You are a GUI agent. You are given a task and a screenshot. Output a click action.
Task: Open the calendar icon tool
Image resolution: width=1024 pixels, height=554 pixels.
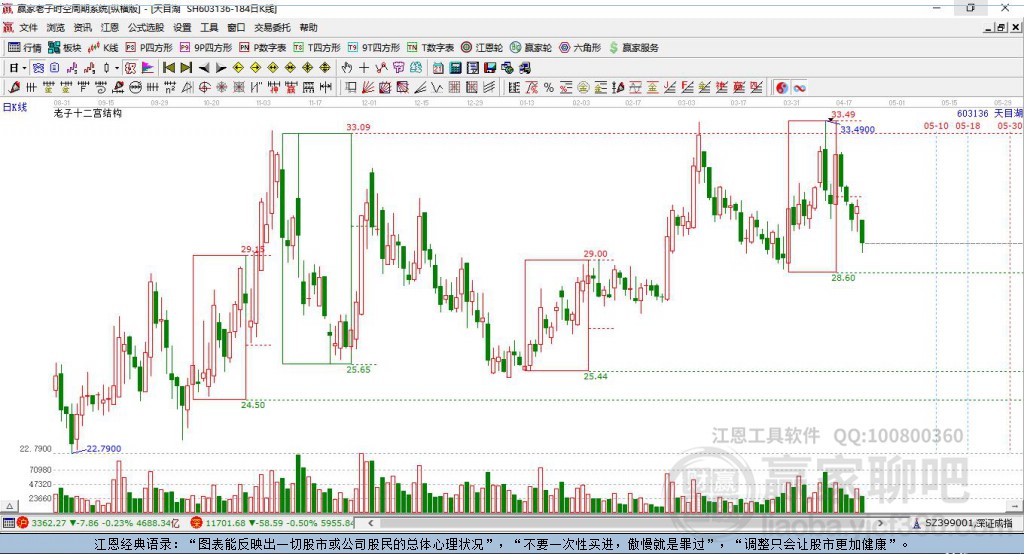point(438,68)
